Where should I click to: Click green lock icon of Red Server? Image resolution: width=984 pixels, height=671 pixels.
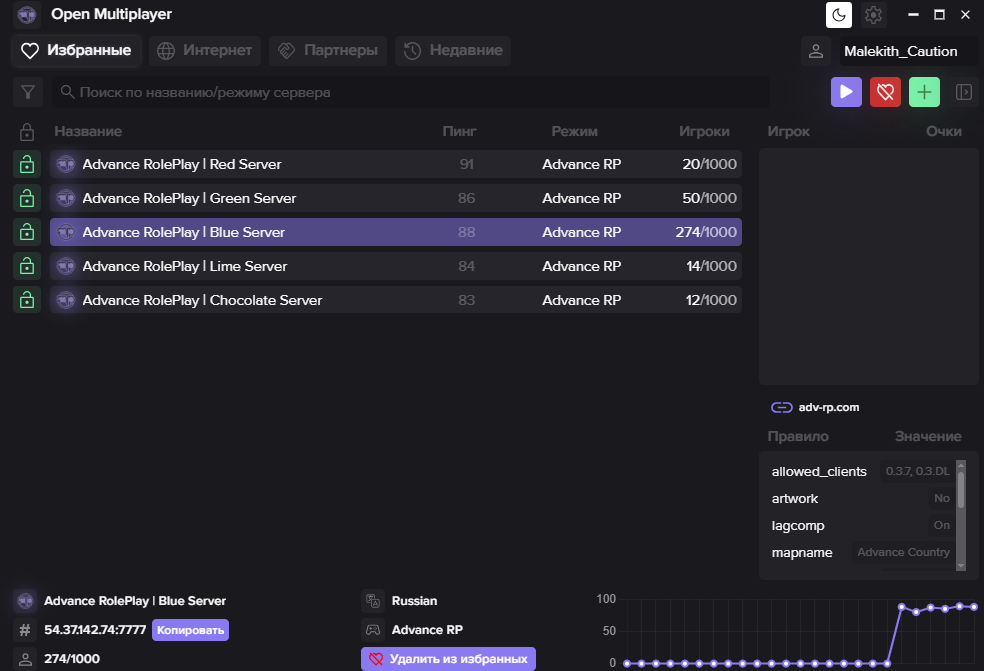pos(26,164)
